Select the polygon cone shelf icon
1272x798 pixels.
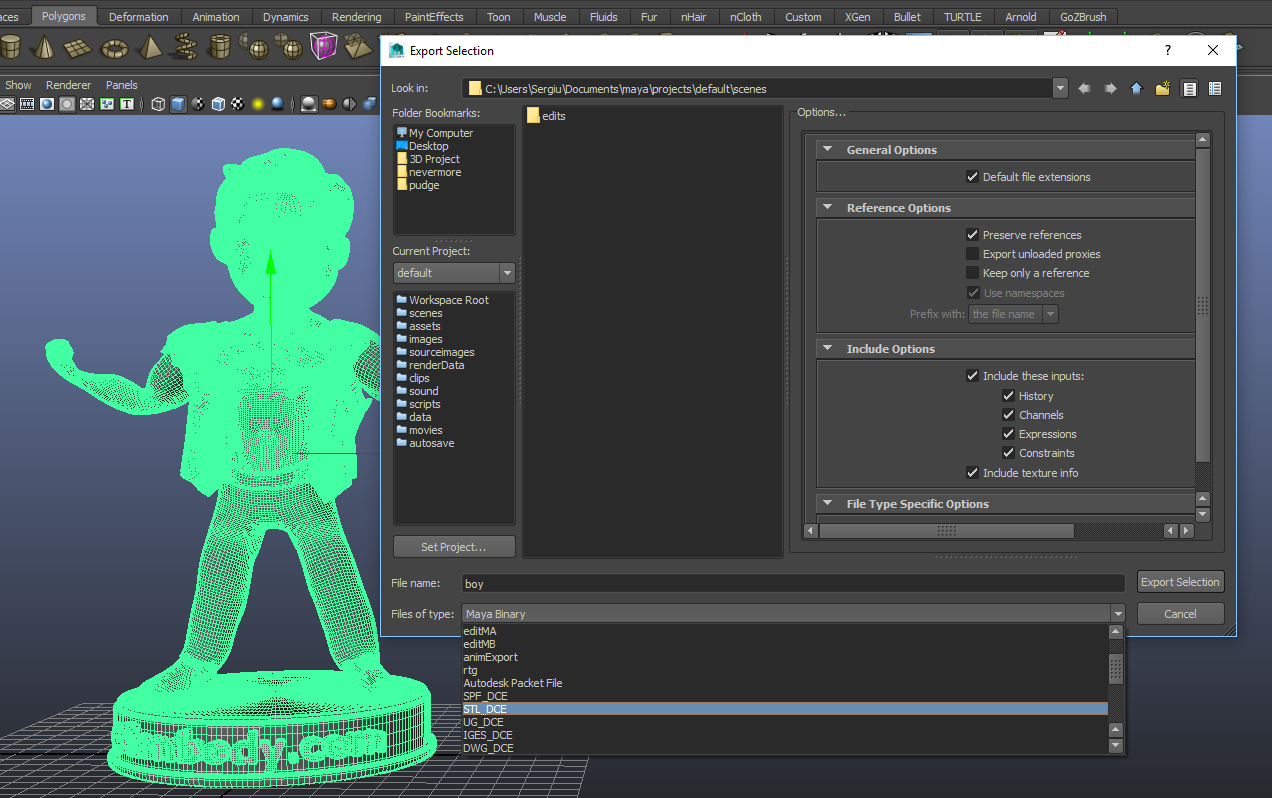tap(44, 47)
